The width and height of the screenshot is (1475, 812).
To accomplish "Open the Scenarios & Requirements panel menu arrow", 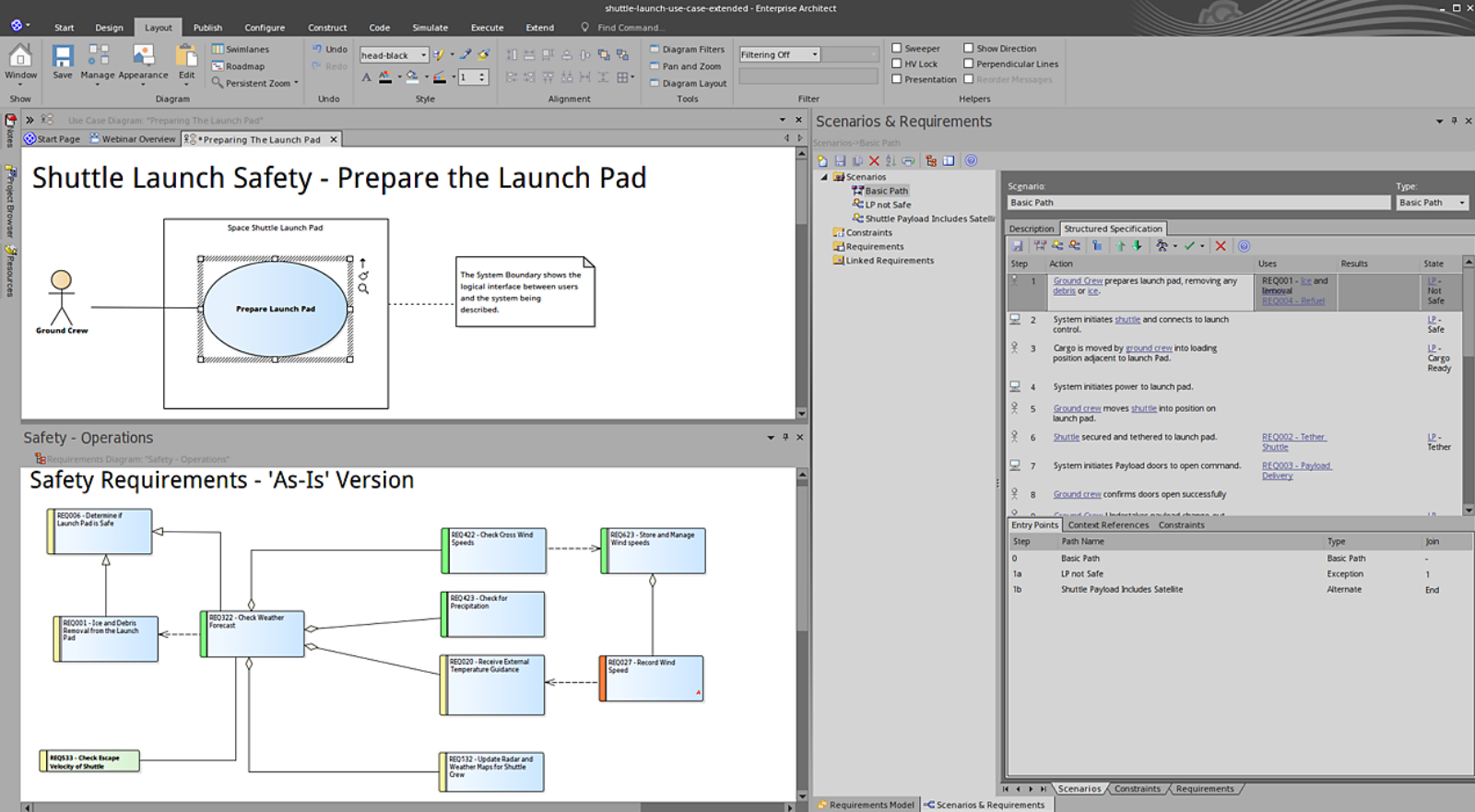I will click(x=1439, y=121).
